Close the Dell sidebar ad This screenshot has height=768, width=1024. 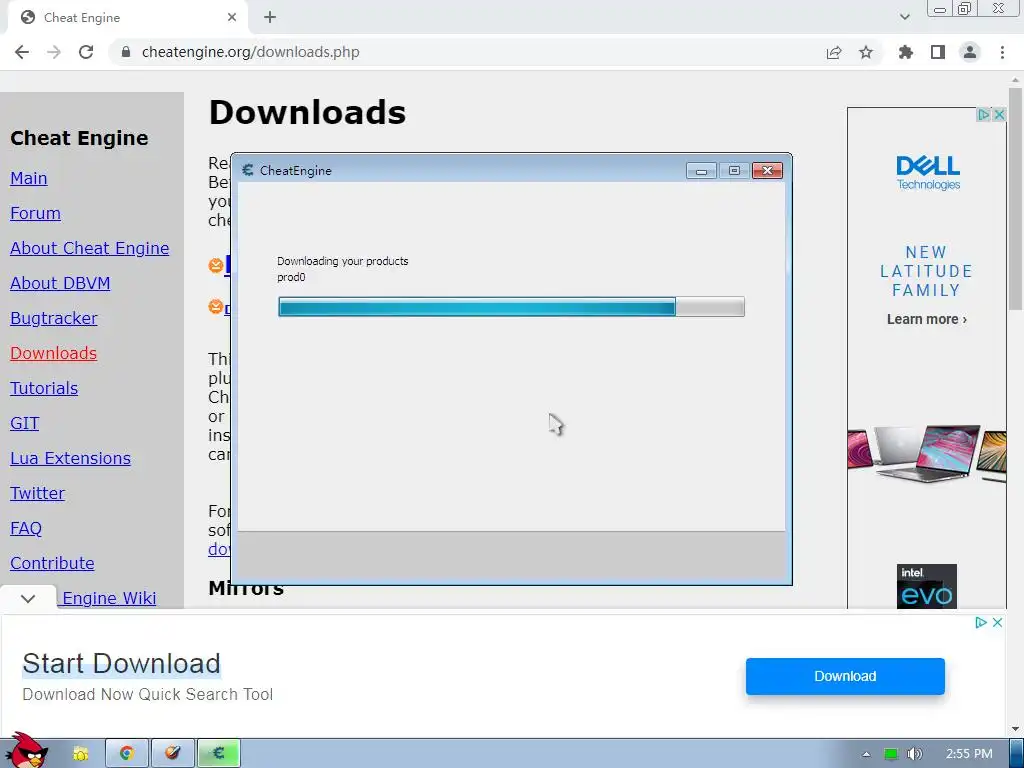click(x=999, y=115)
